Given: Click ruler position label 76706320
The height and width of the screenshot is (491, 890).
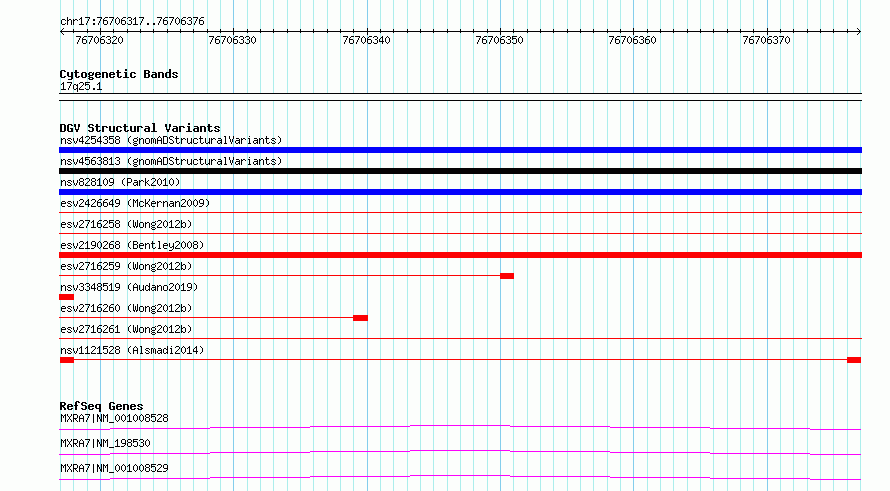Looking at the screenshot, I should (x=99, y=40).
